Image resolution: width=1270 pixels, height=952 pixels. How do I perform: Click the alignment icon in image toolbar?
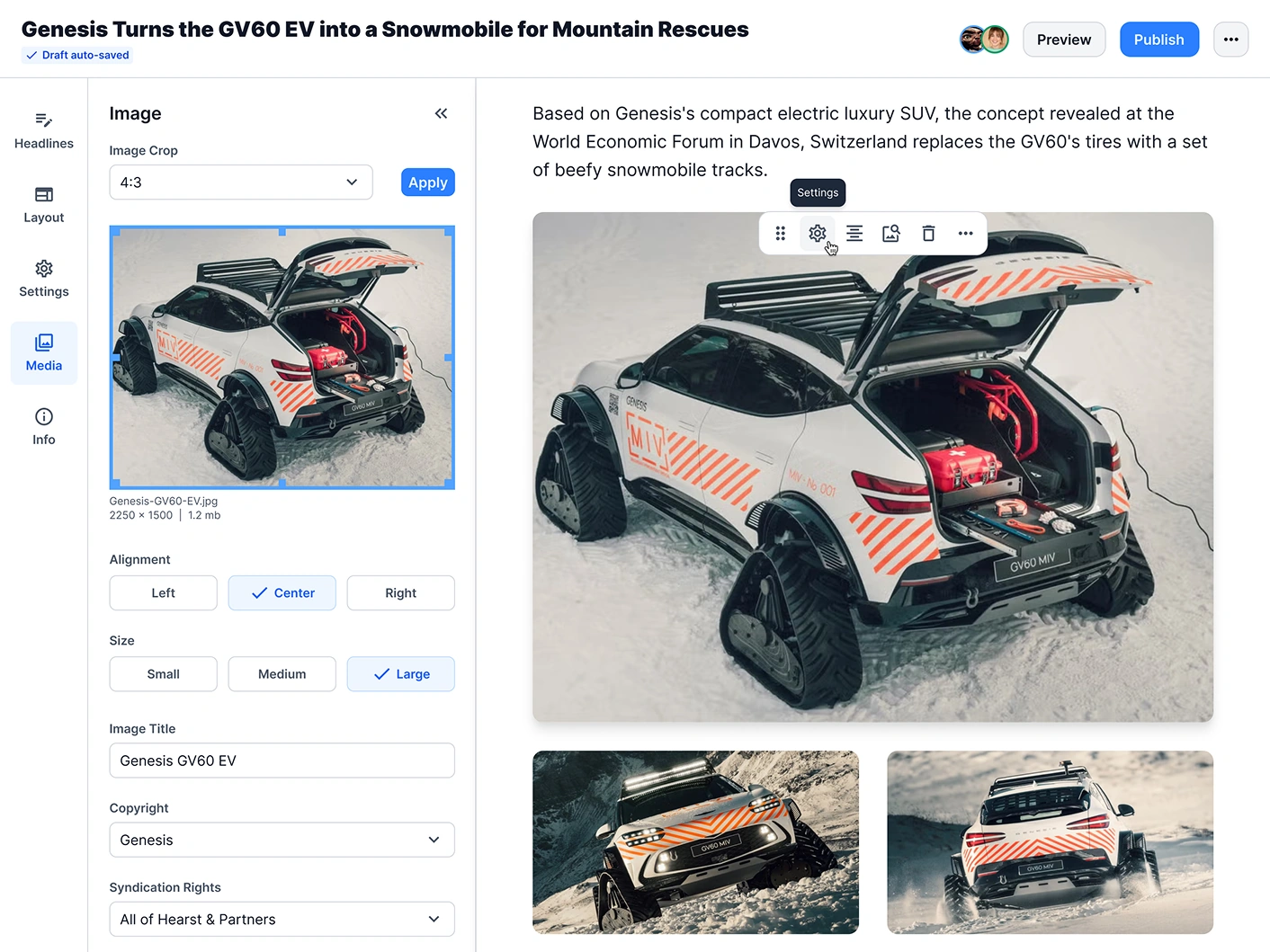(854, 234)
